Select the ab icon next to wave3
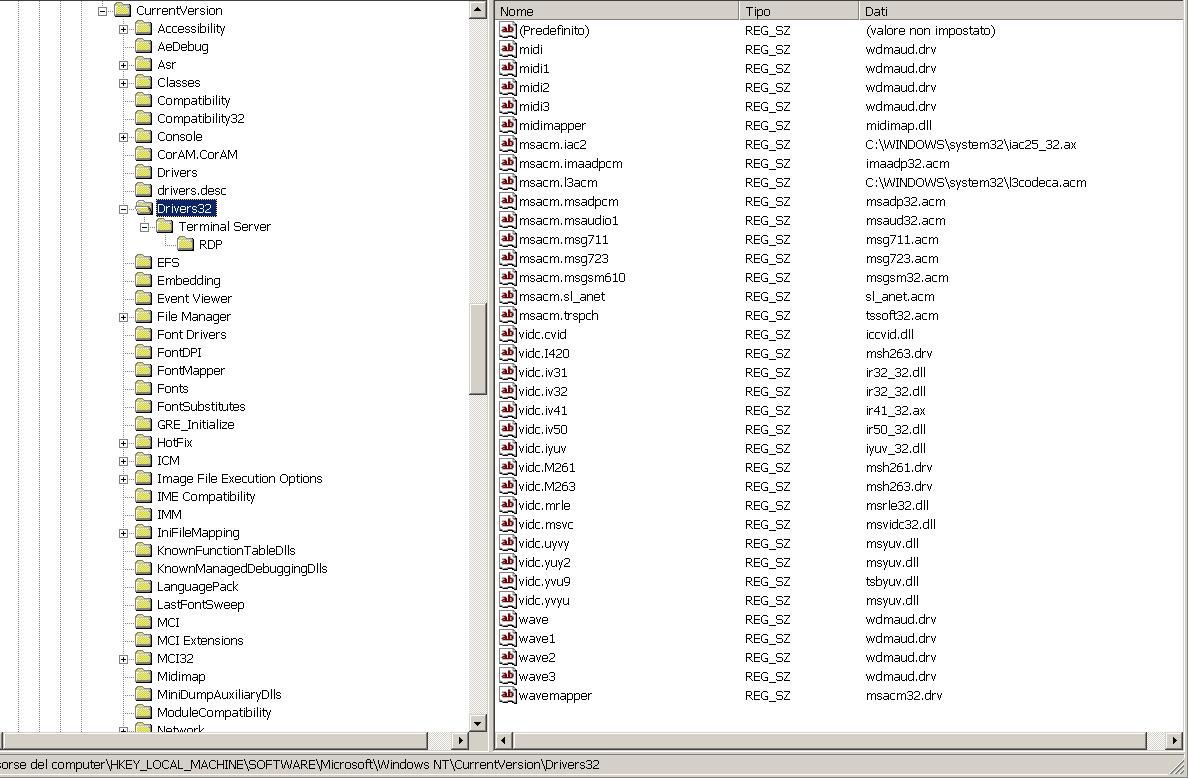The image size is (1188, 778). click(508, 676)
